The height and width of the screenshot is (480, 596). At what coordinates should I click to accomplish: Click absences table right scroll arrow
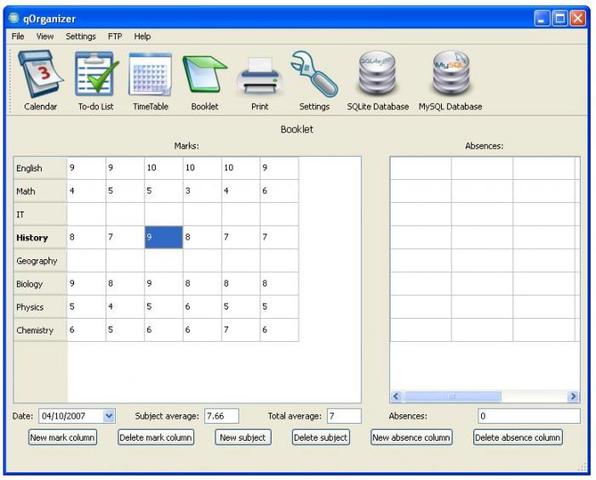[x=572, y=396]
